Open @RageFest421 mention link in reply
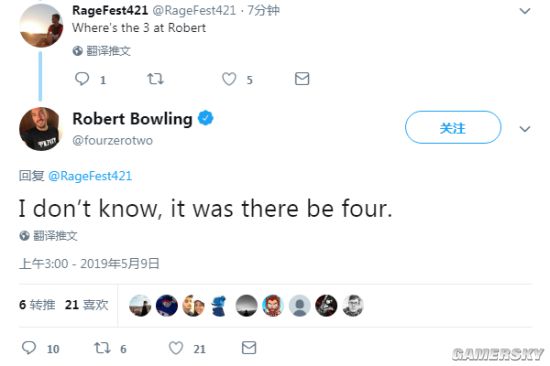 click(x=90, y=176)
